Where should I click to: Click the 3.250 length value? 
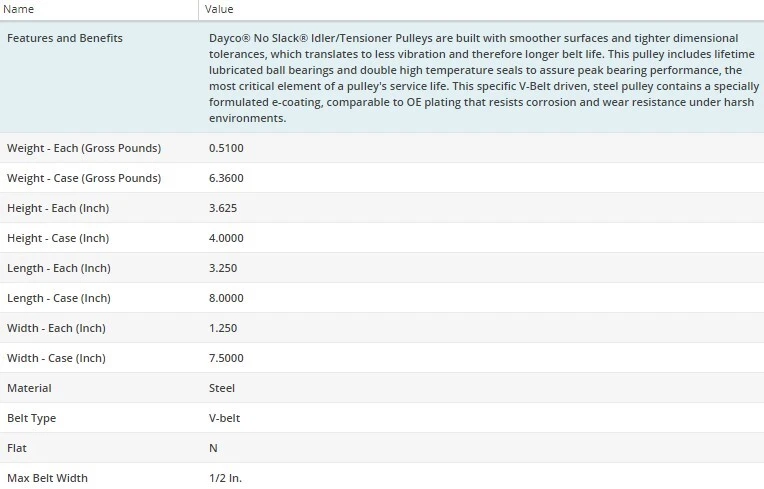223,268
